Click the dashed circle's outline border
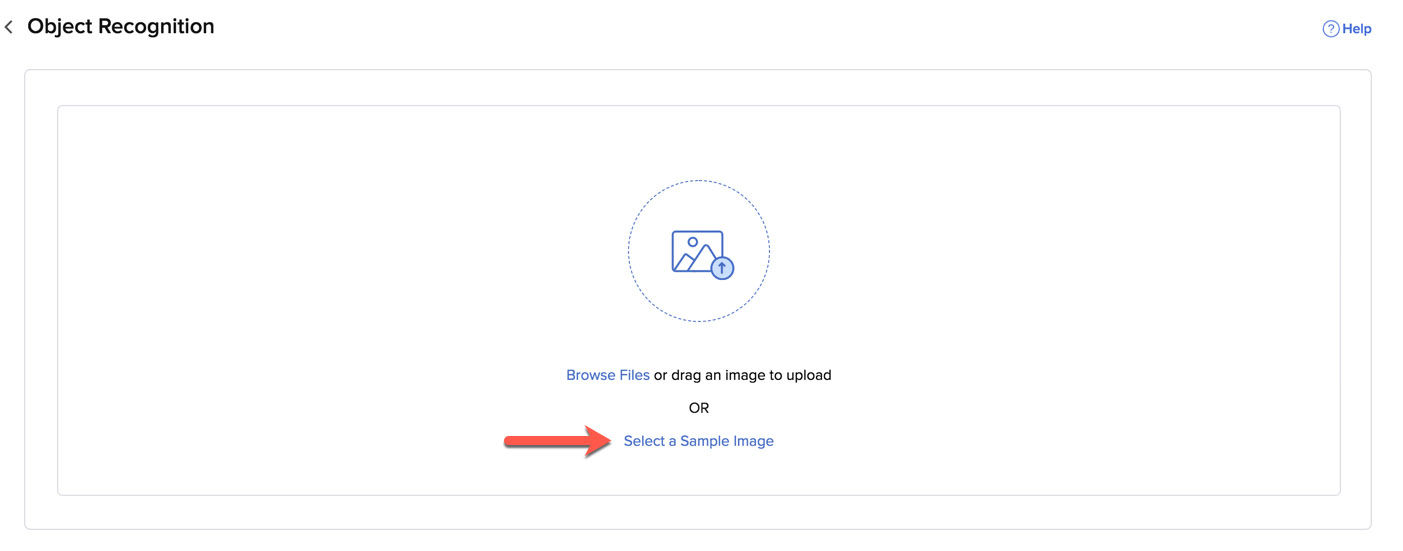Image resolution: width=1403 pixels, height=551 pixels. pos(629,251)
